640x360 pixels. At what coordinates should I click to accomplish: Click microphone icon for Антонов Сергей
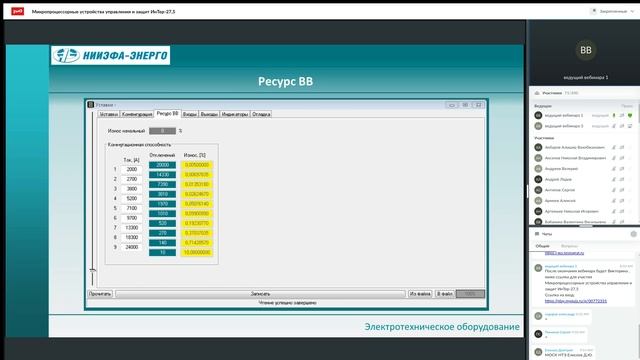click(x=613, y=190)
